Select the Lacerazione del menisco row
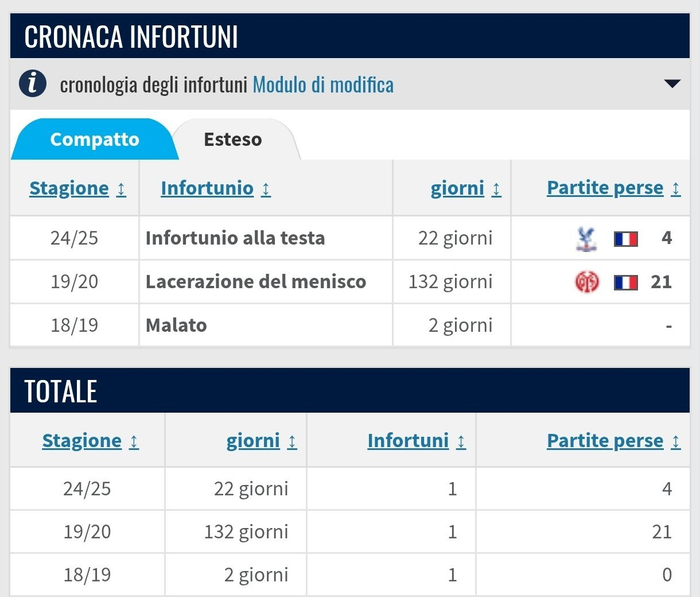700x597 pixels. [255, 282]
